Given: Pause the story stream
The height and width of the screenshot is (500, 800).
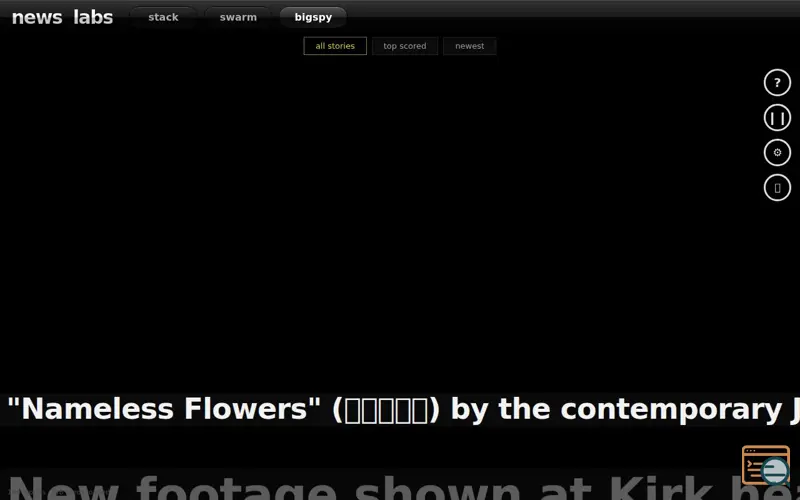Looking at the screenshot, I should pyautogui.click(x=777, y=118).
